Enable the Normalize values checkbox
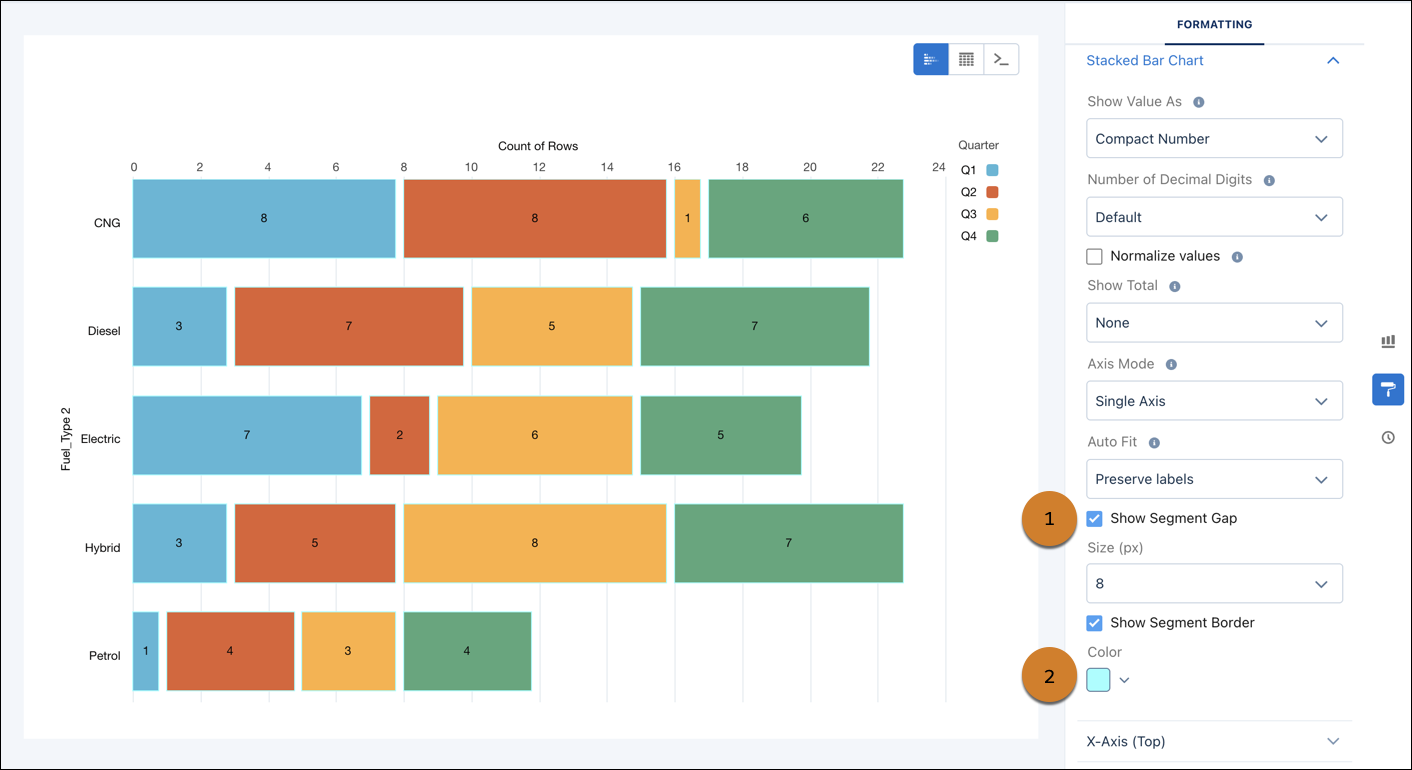Viewport: 1412px width, 770px height. click(x=1095, y=257)
